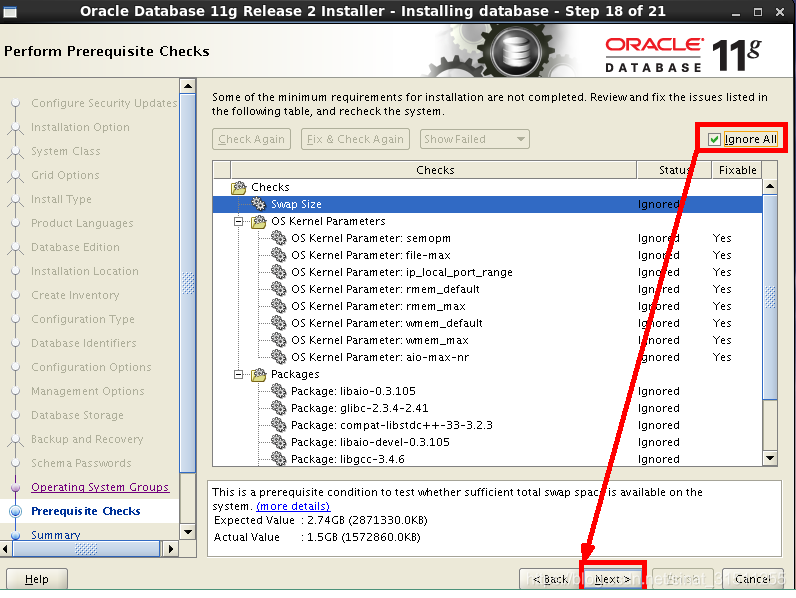Open the Show Failed dropdown
The height and width of the screenshot is (598, 796).
(475, 139)
